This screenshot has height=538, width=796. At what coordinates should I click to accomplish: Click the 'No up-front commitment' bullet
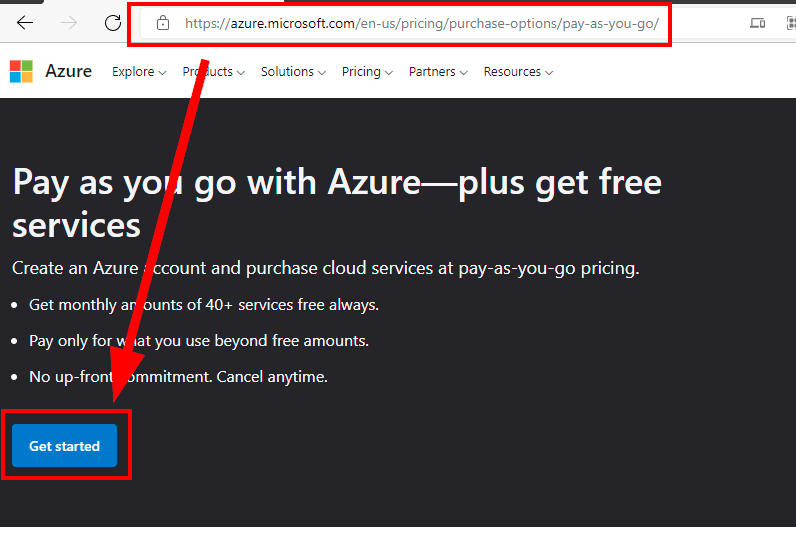coord(178,377)
